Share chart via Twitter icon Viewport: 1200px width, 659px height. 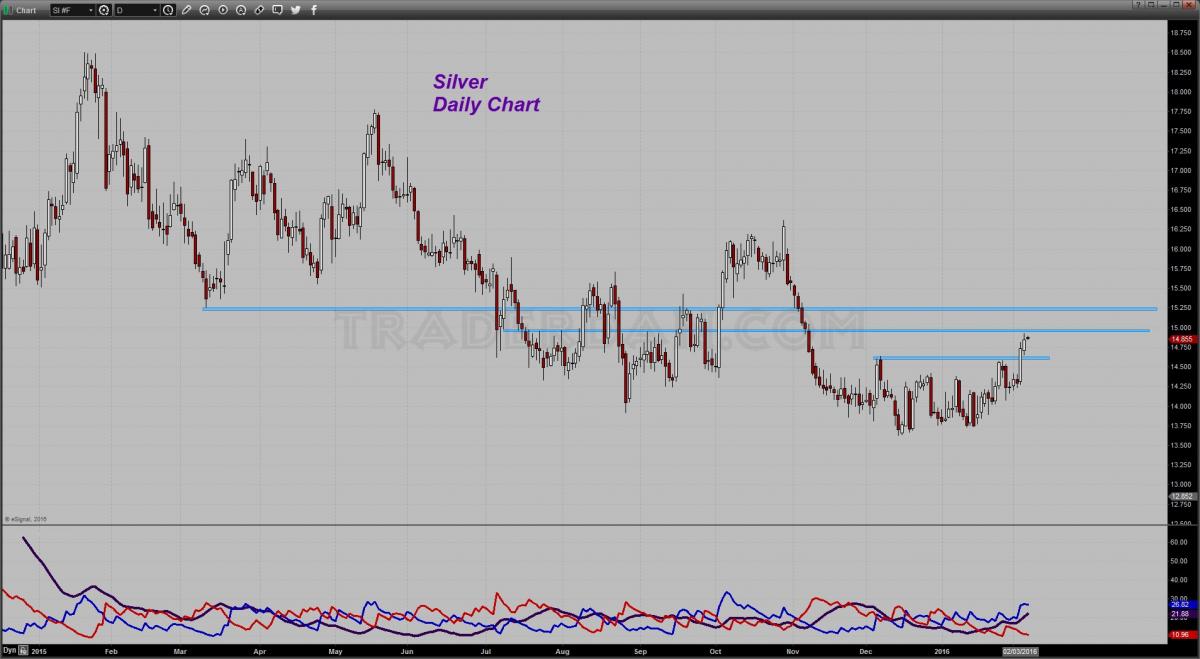pos(296,10)
